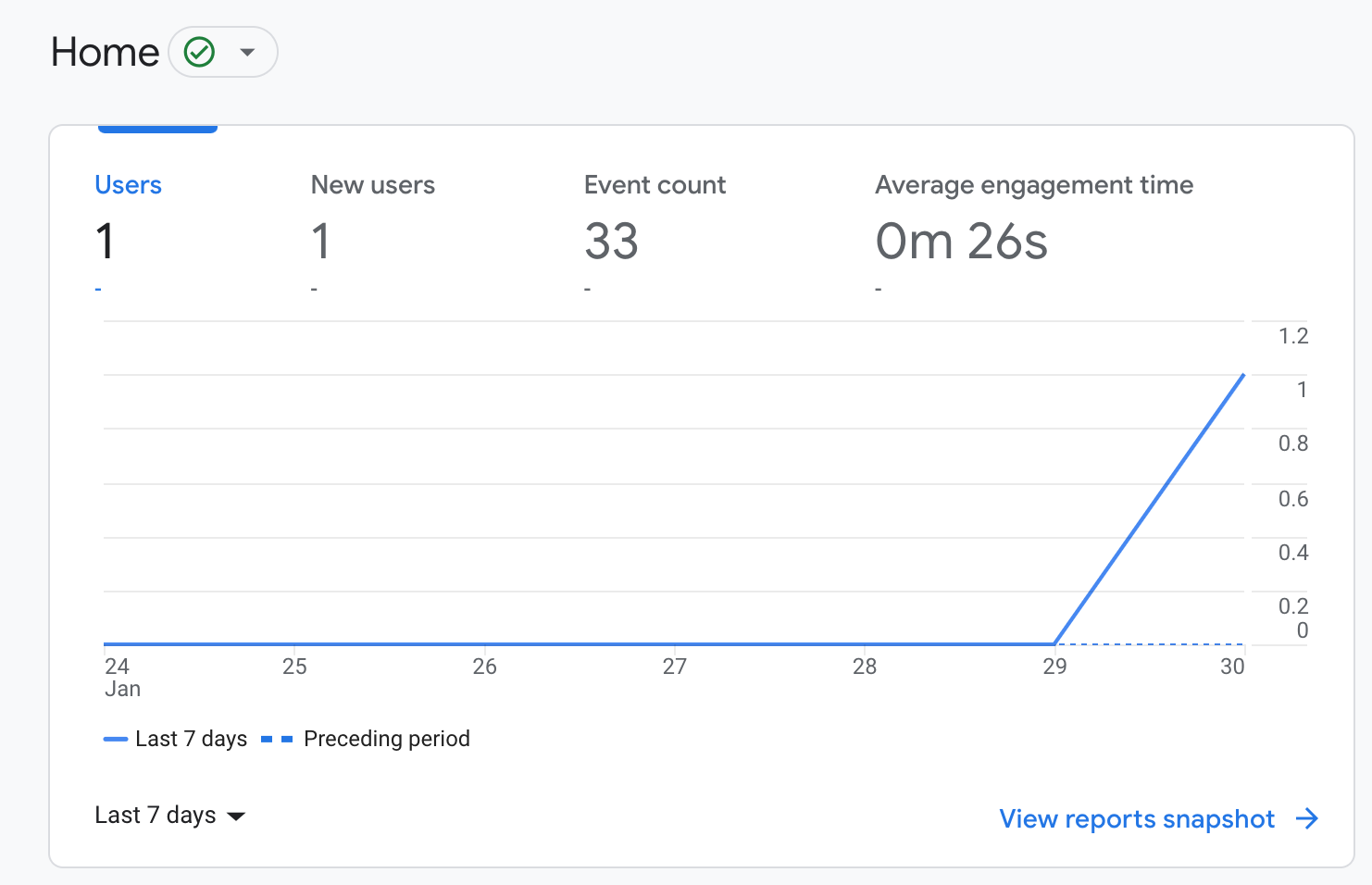1372x885 pixels.
Task: Expand the Home status dropdown arrow
Action: [247, 52]
